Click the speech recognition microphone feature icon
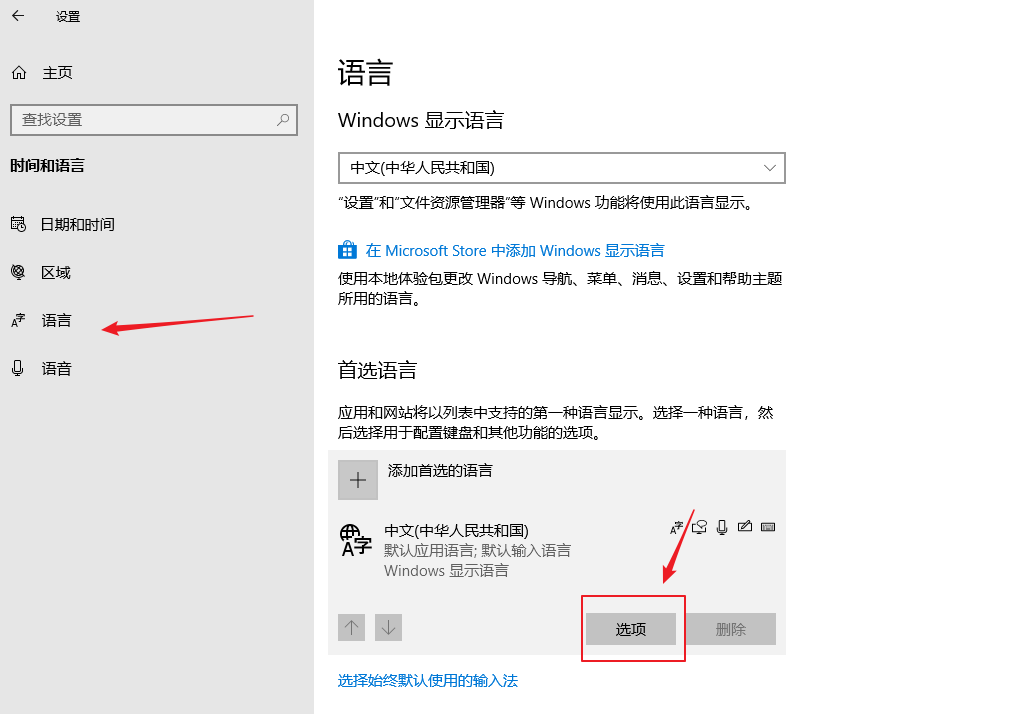Screen dimensions: 1030x714 [x=722, y=527]
